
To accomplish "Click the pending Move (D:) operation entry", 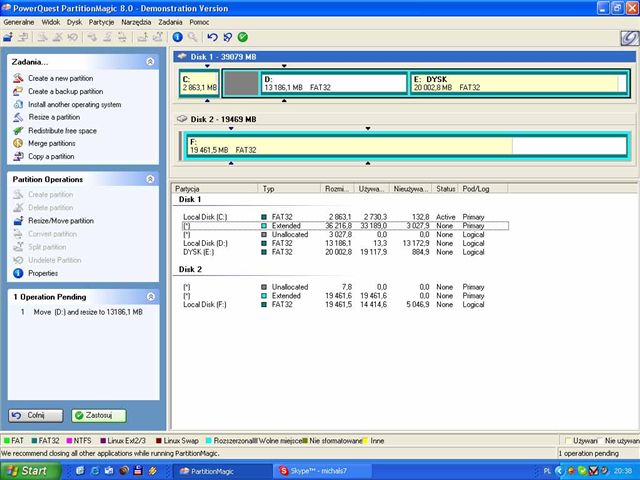I will [88, 312].
